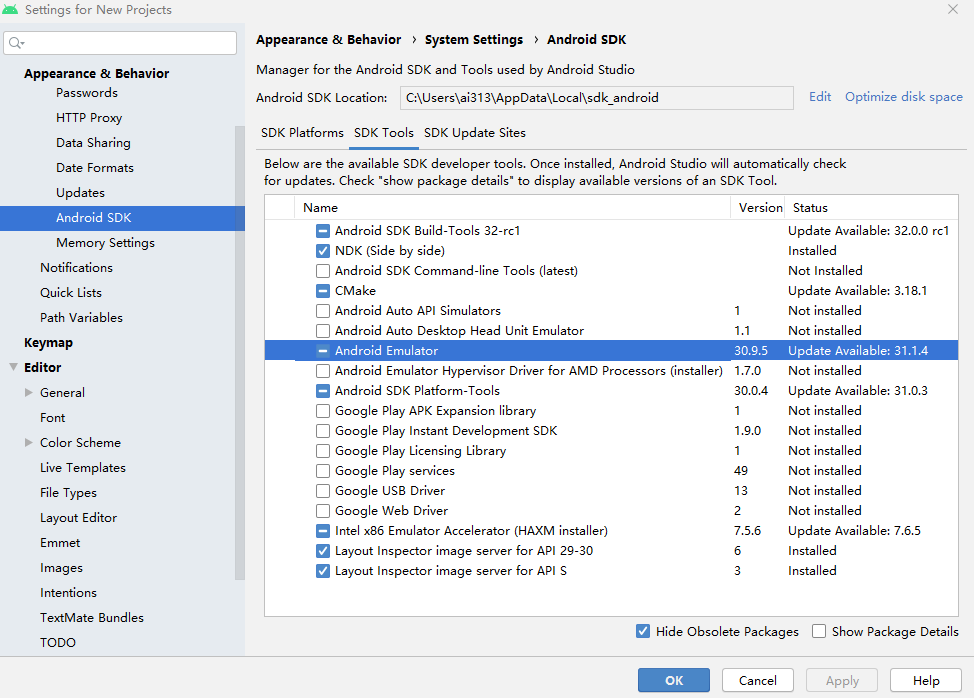Open Path Variables settings
The height and width of the screenshot is (698, 974).
click(81, 317)
